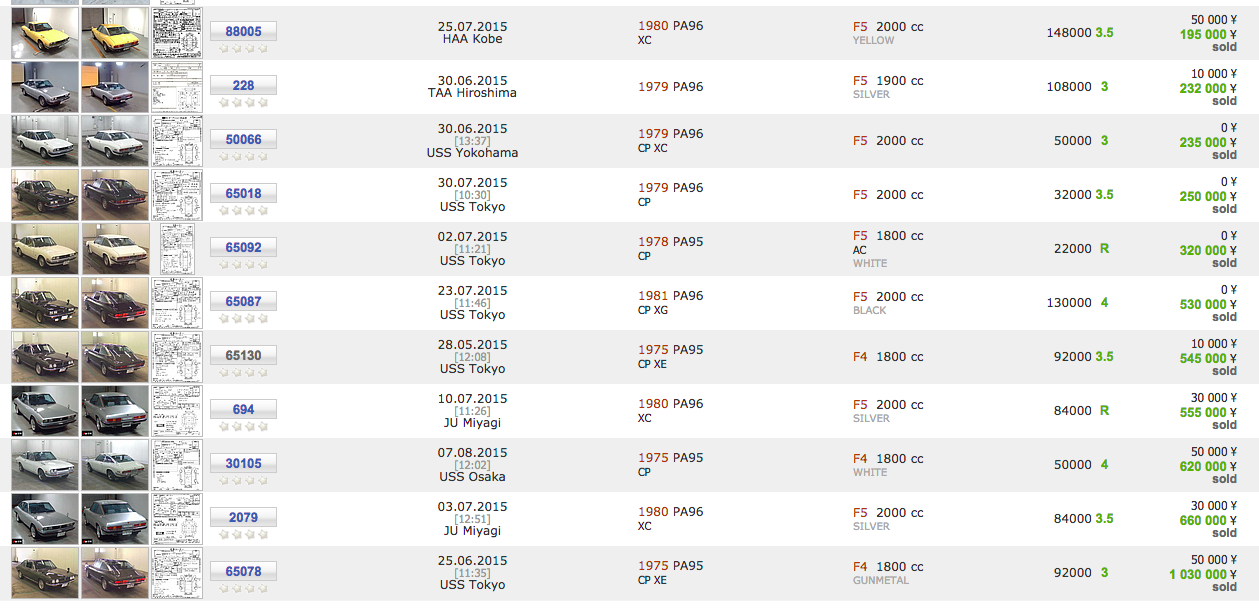Open rear photo of lot 30105 car

click(x=114, y=465)
